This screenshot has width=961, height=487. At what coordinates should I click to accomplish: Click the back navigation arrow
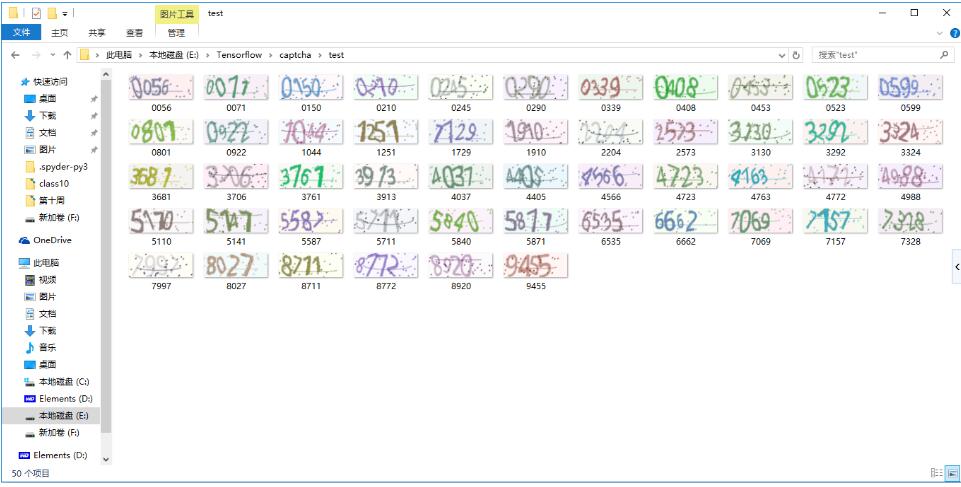15,54
